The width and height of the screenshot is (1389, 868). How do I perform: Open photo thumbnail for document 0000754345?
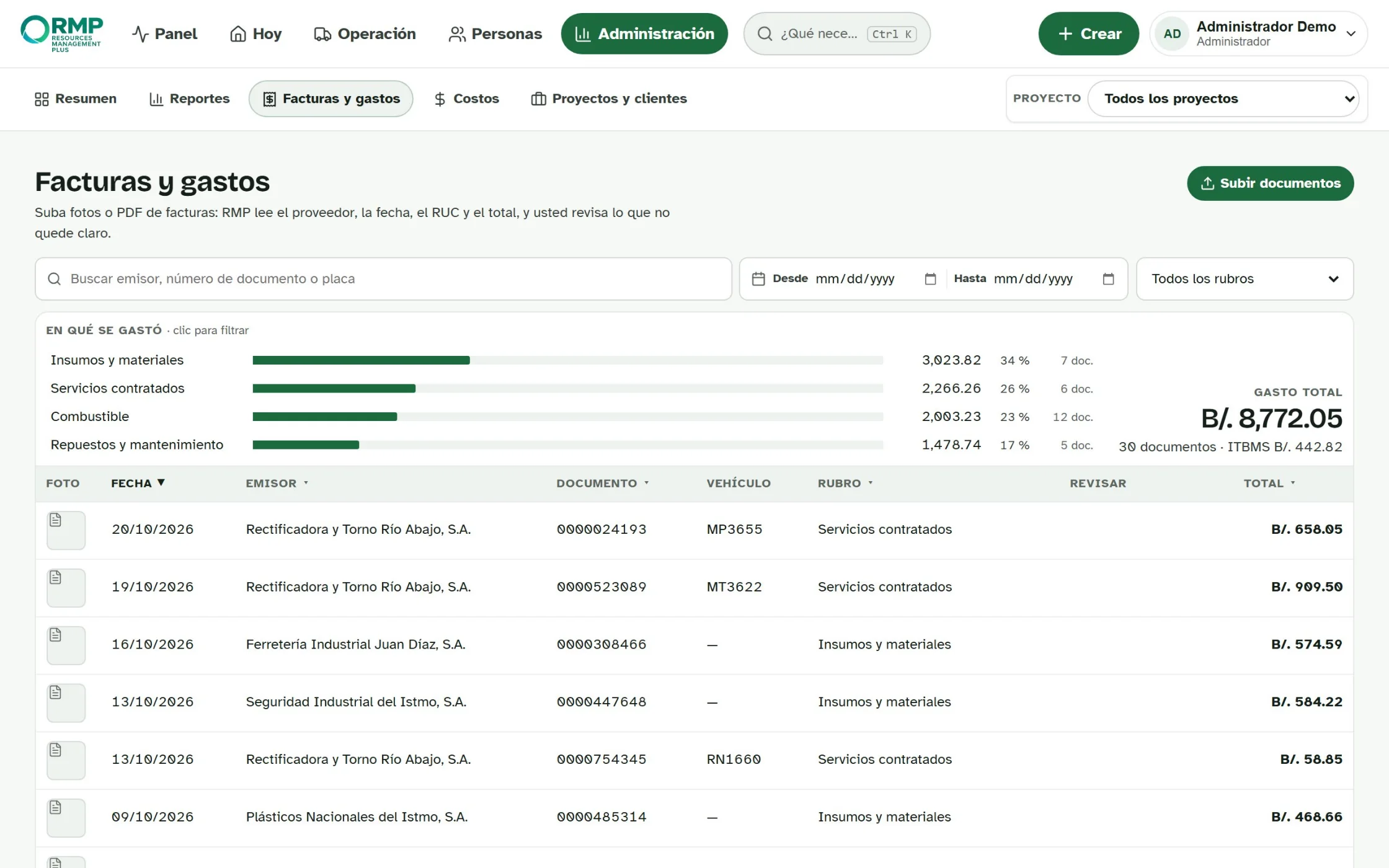[66, 760]
